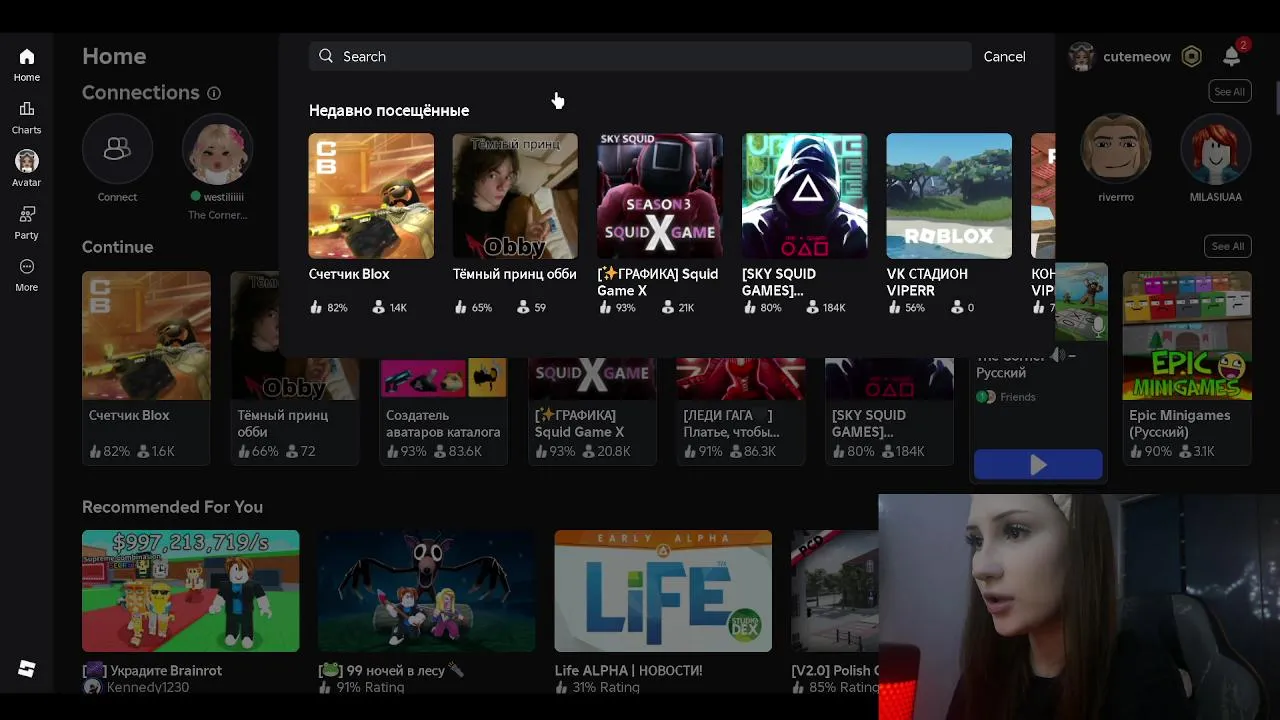The height and width of the screenshot is (720, 1280).
Task: Click Epic Minigames (Русский) title
Action: (x=1180, y=423)
